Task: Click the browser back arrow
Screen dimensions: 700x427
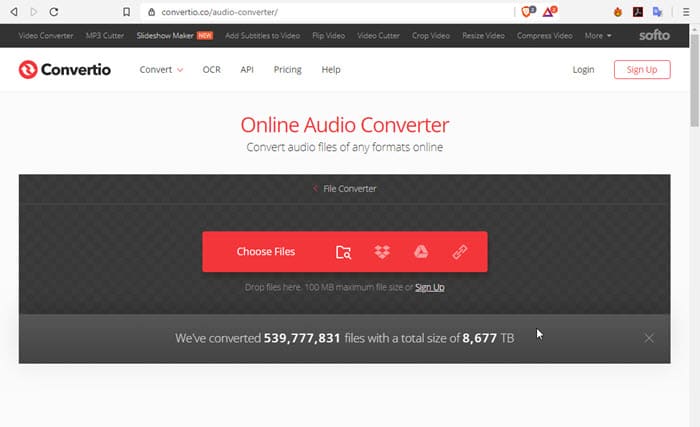Action: (14, 12)
